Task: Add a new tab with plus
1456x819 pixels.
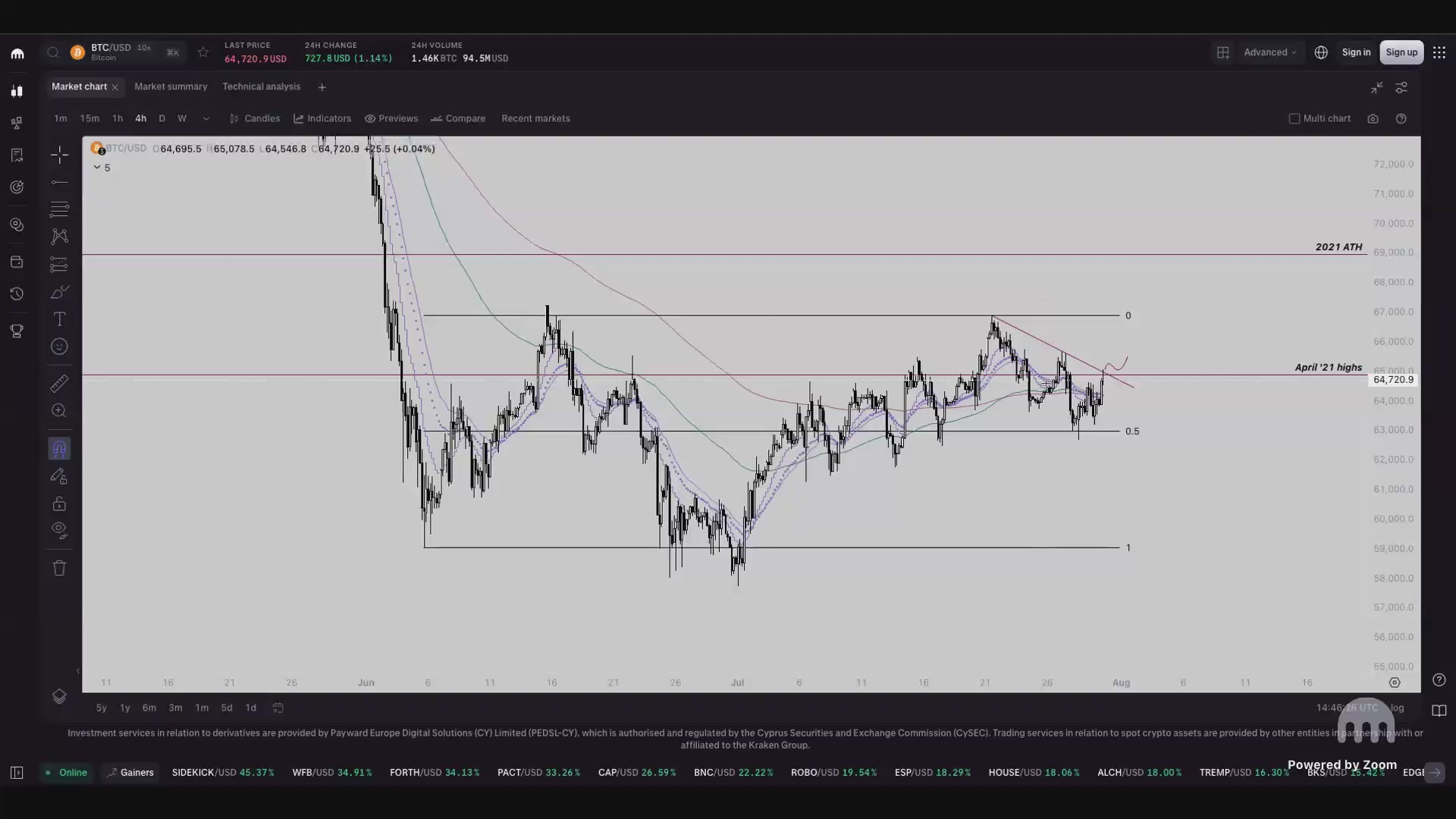Action: pos(322,87)
